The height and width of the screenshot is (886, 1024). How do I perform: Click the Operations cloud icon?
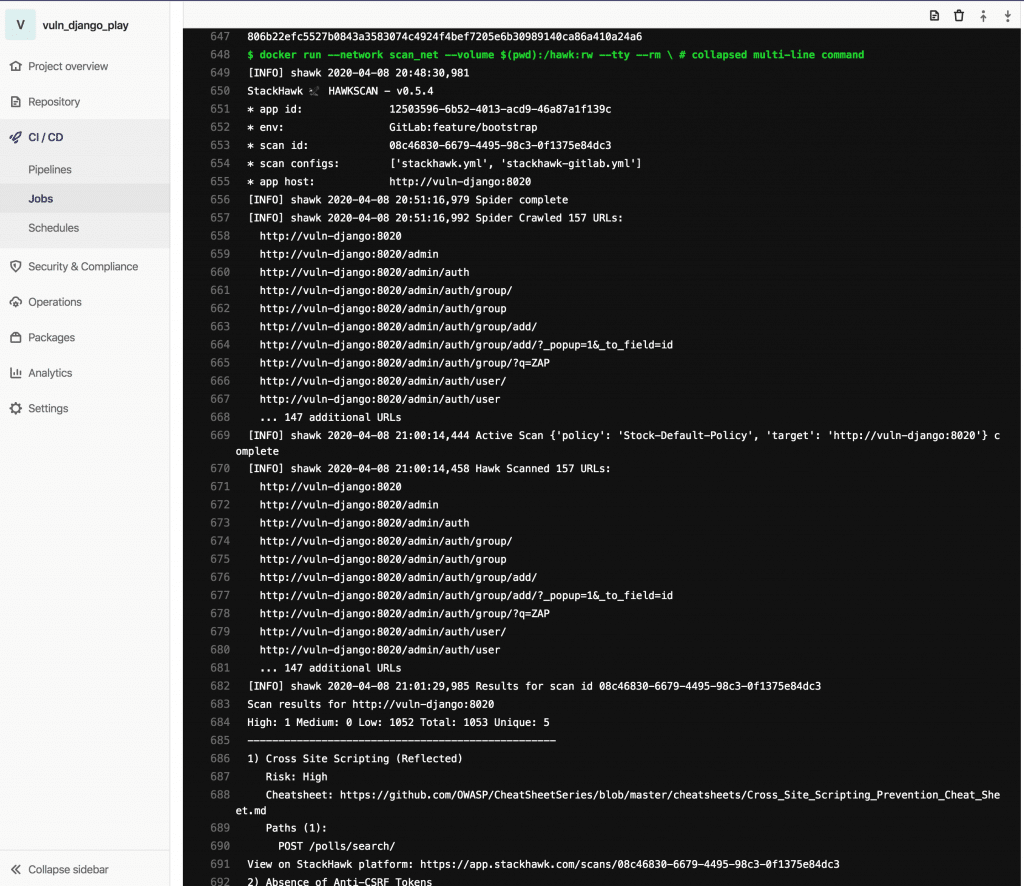16,302
